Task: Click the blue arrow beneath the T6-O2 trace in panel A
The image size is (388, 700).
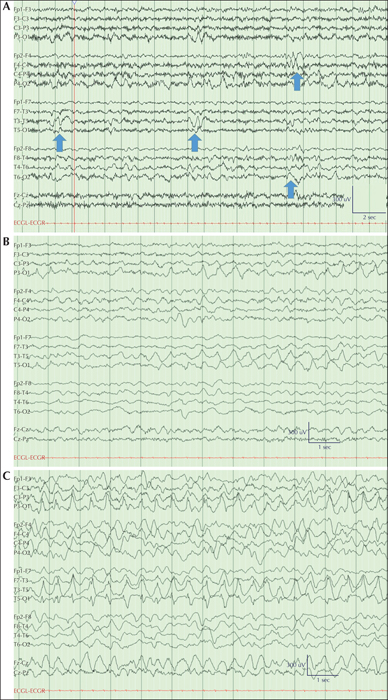Action: coord(291,189)
